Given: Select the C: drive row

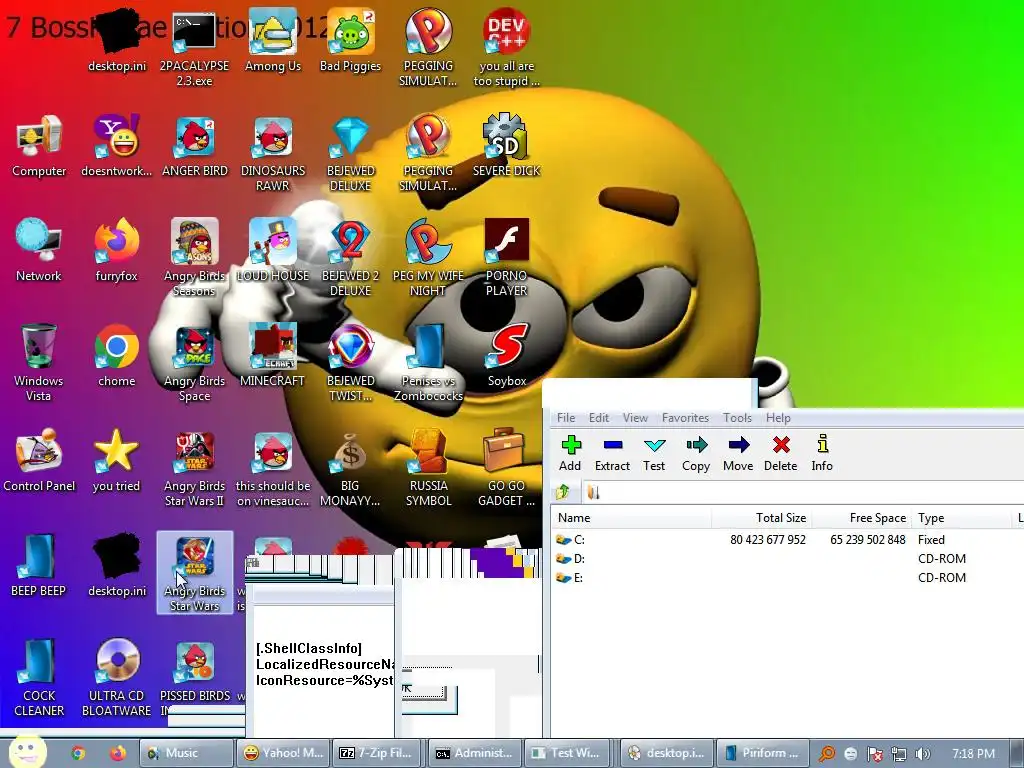Looking at the screenshot, I should (787, 539).
